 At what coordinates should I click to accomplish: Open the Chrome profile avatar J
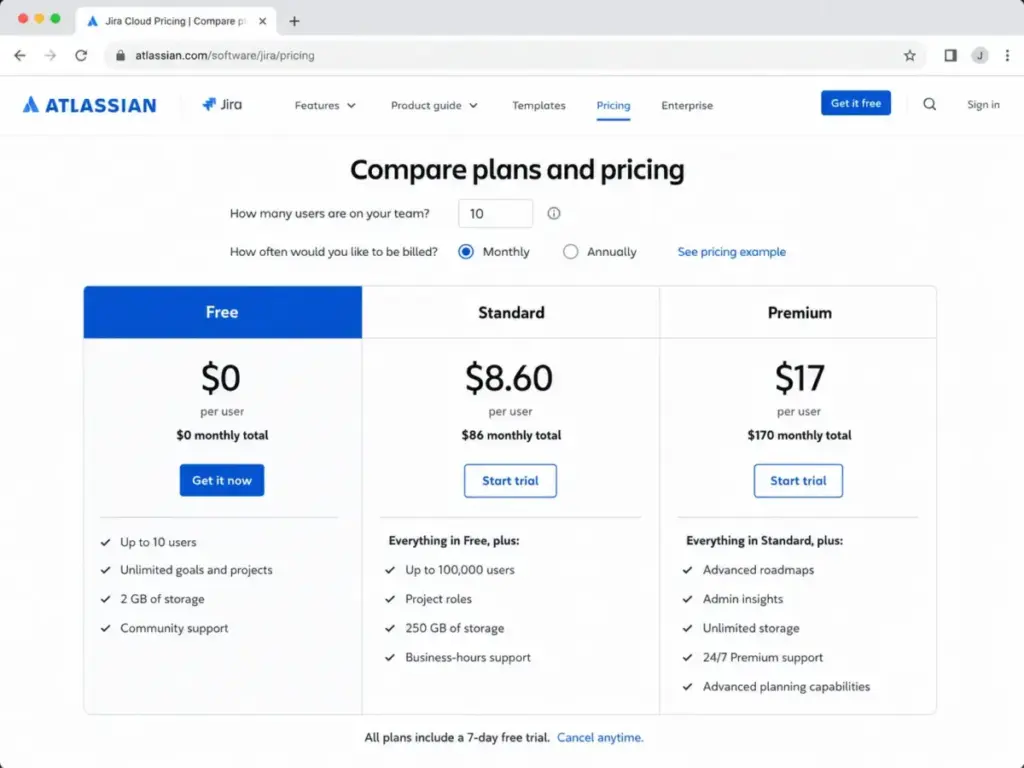(x=980, y=56)
